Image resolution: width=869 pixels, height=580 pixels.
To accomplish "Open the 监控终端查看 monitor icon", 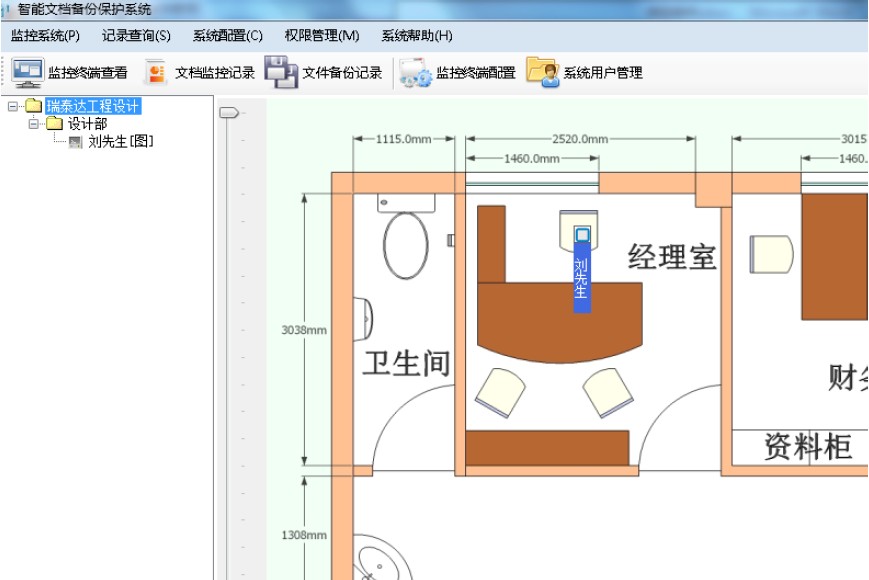I will pos(28,73).
